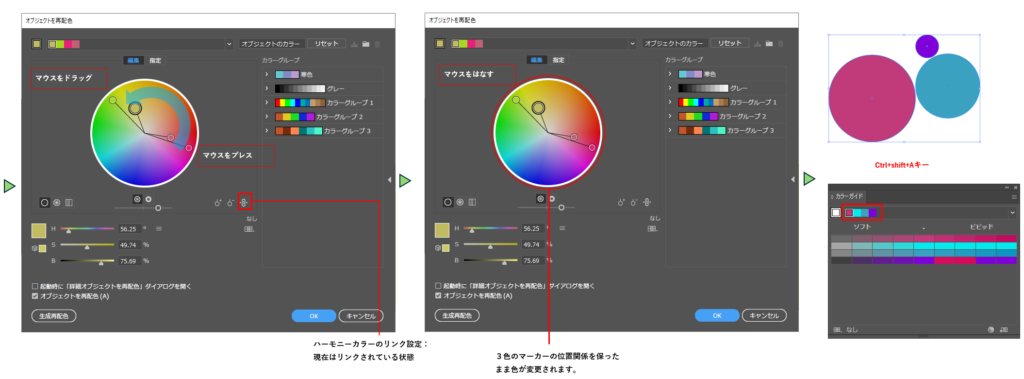Viewport: 1024px width, 379px height.
Task: Click 生成再配色 button in left dialog
Action: tap(54, 316)
